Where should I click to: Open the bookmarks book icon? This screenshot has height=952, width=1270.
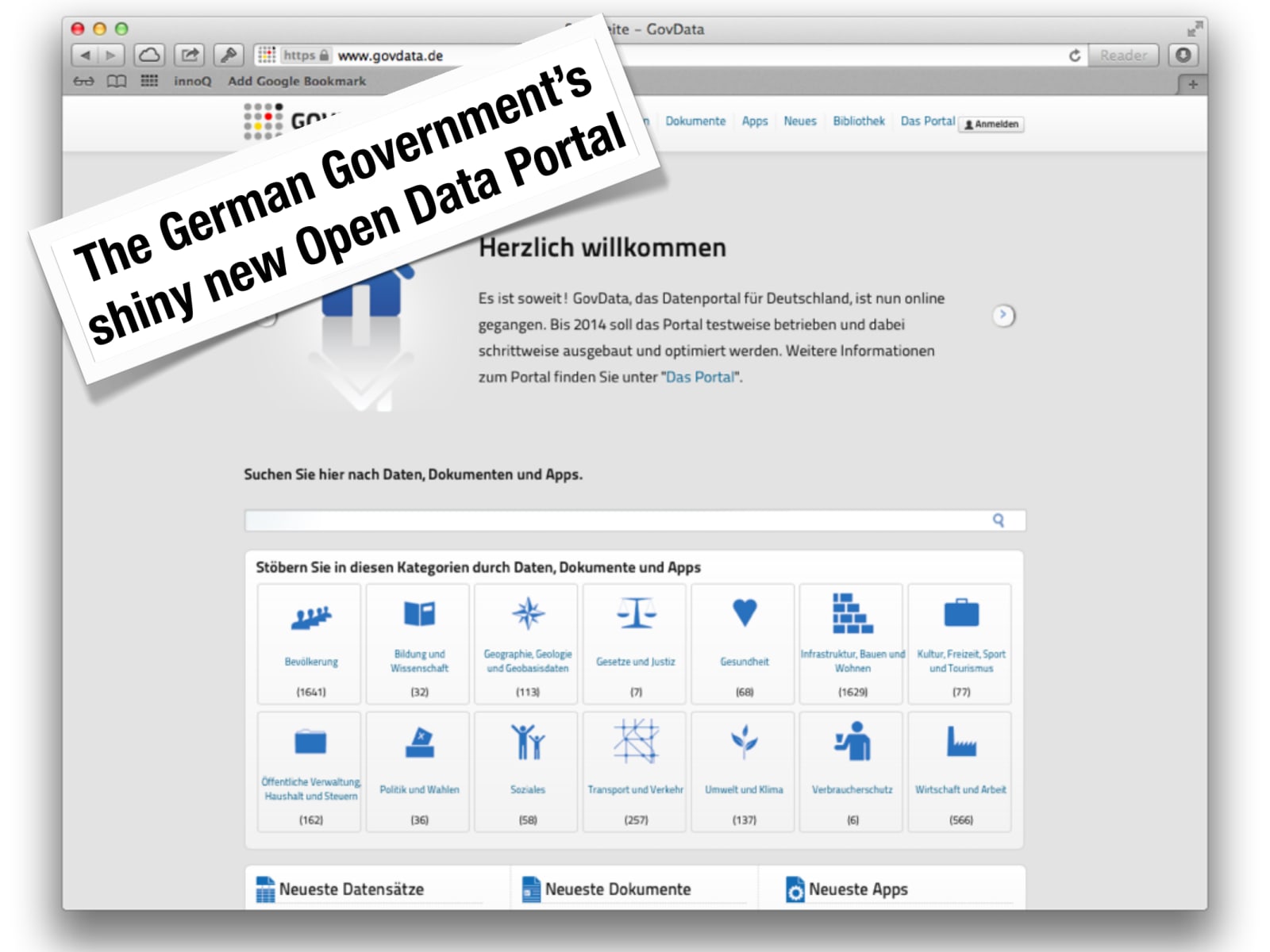(117, 81)
